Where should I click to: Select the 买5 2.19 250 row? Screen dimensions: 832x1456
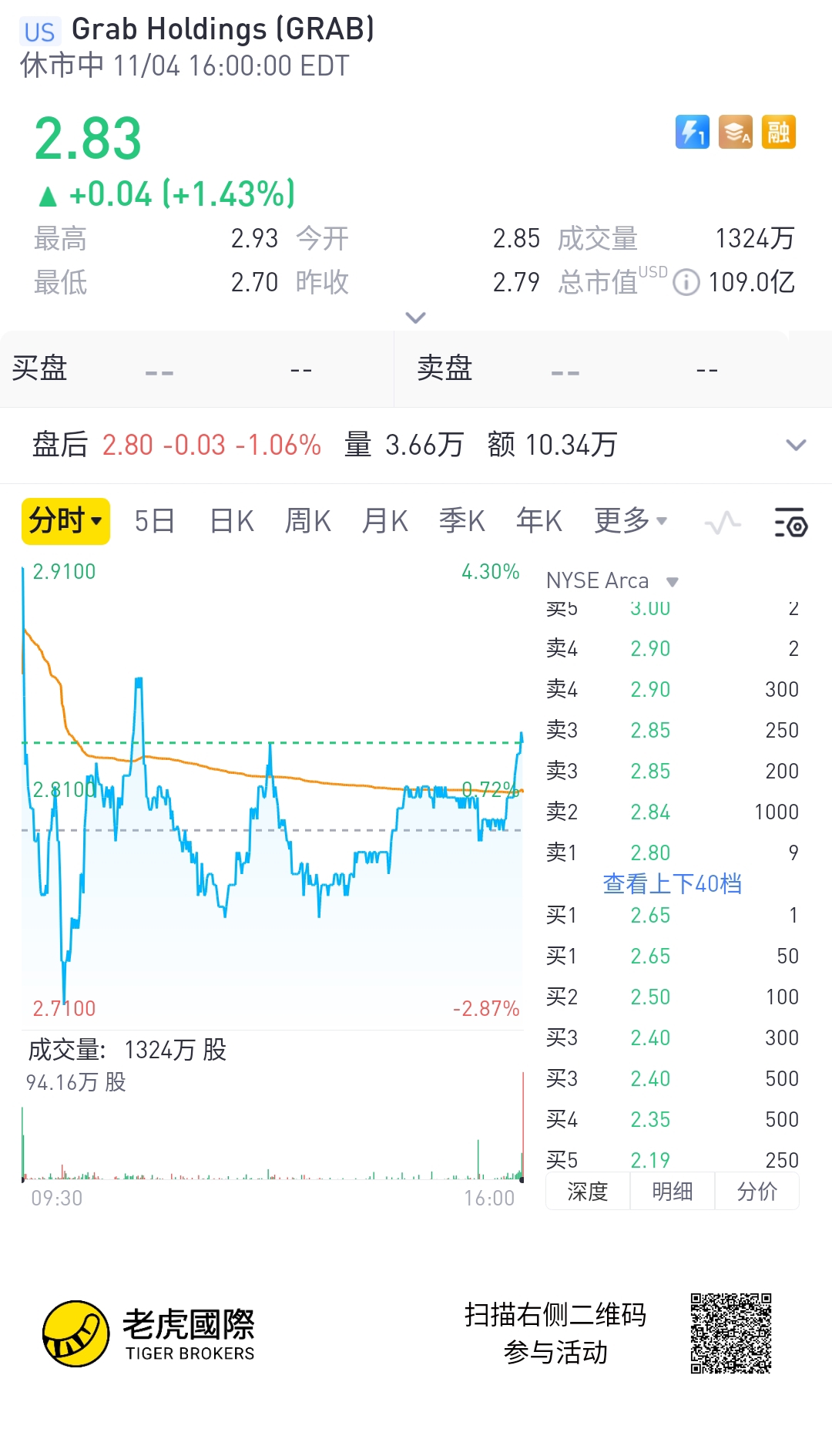coord(672,1159)
